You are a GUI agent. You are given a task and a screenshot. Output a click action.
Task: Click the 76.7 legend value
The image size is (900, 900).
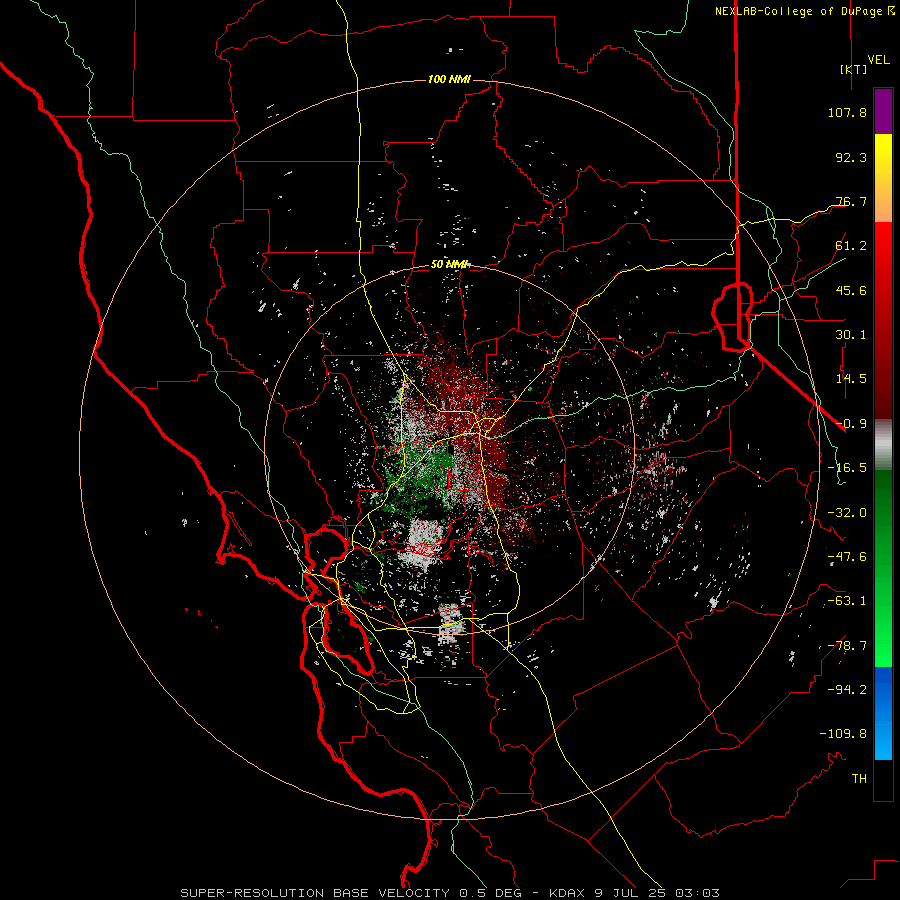851,201
